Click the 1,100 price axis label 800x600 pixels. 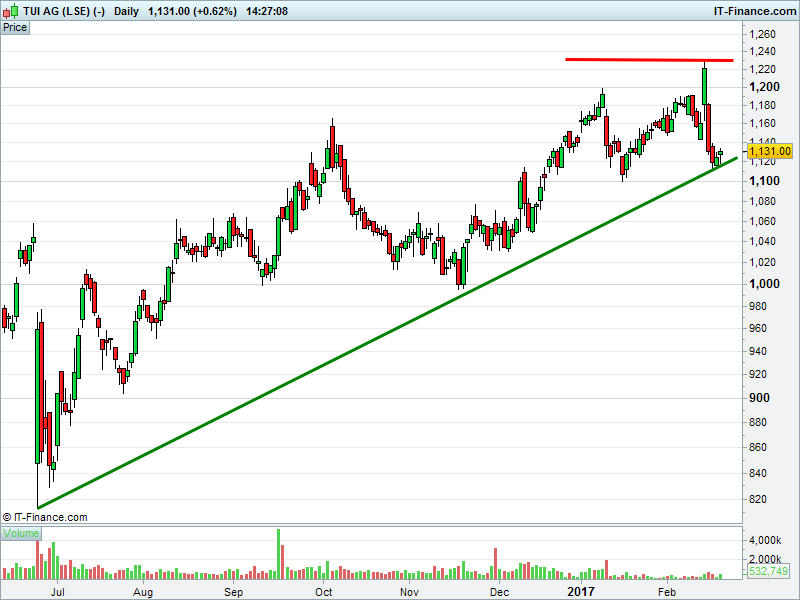point(764,181)
